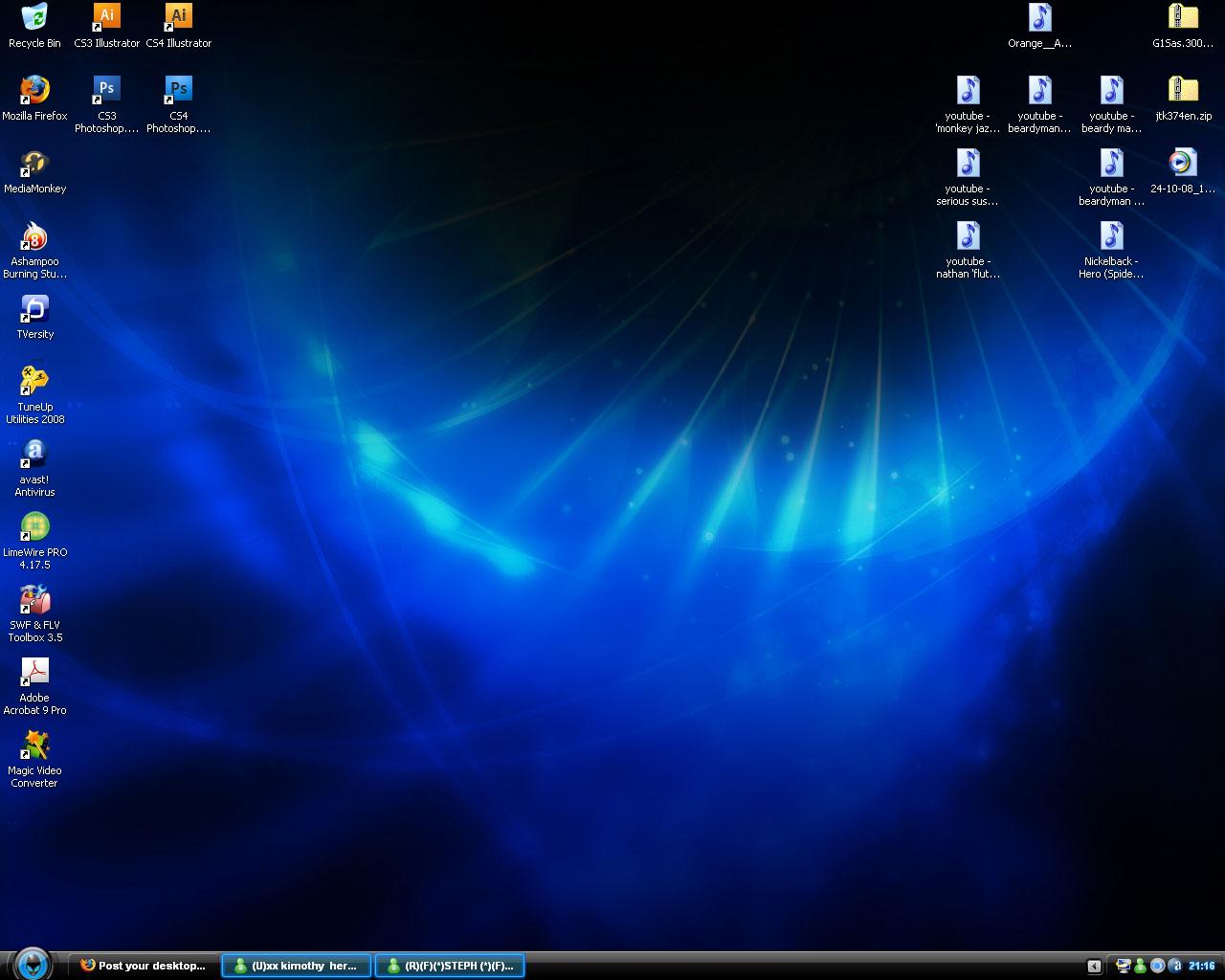Expand hidden system tray icons
The width and height of the screenshot is (1225, 980).
pos(1094,967)
